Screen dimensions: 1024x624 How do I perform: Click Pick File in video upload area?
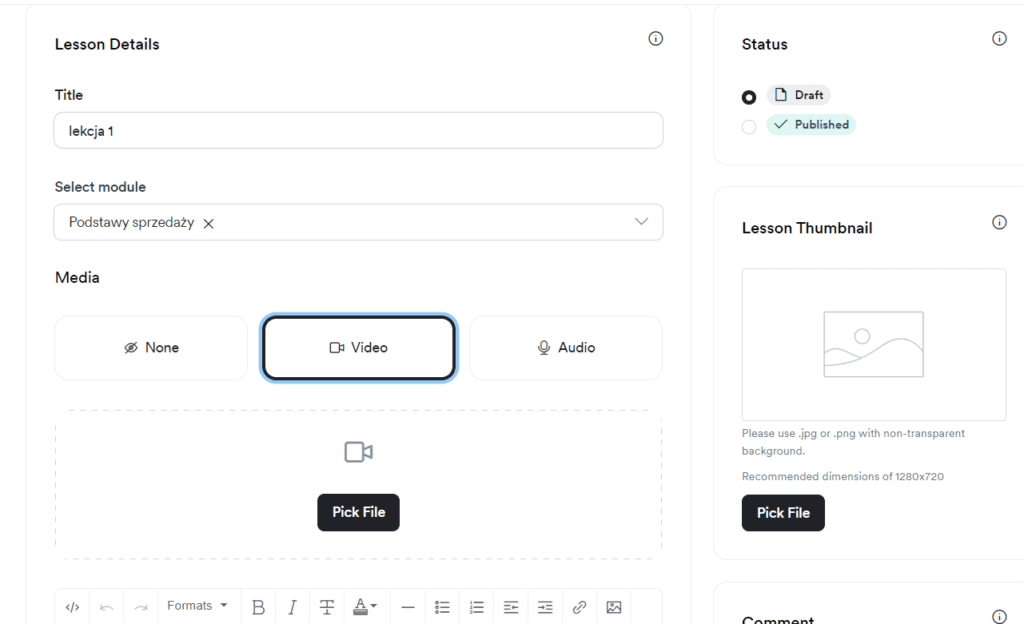358,512
